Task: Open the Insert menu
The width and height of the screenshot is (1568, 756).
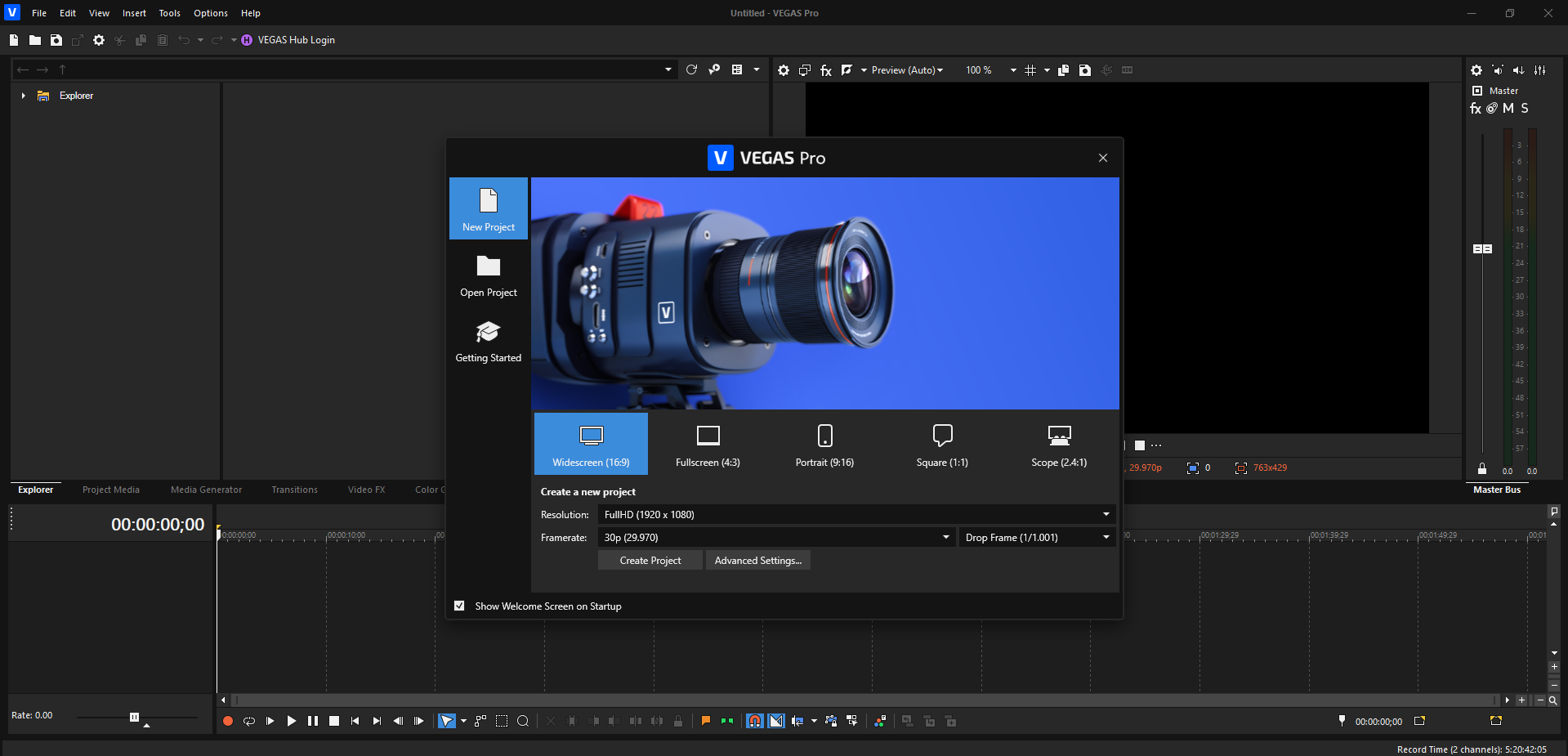Action: coord(134,13)
